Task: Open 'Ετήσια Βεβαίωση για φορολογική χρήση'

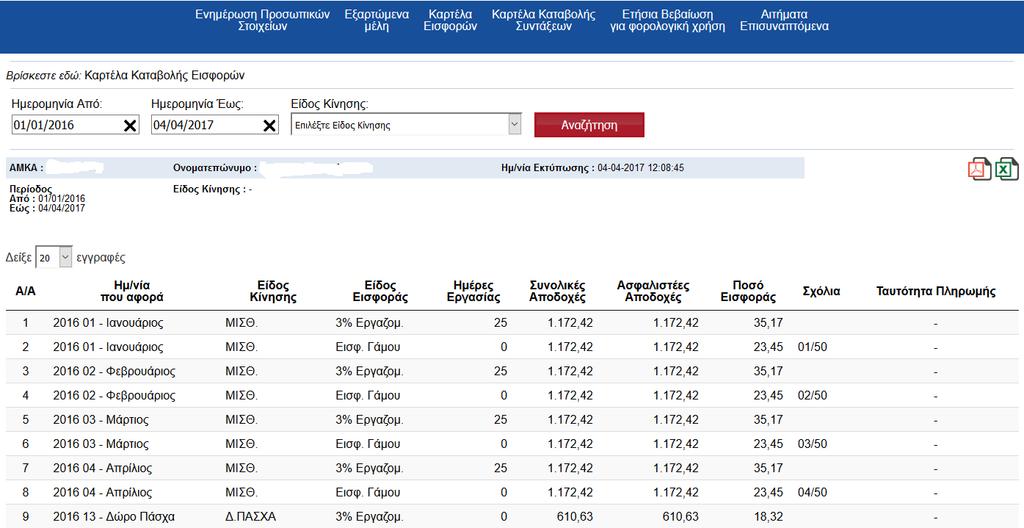Action: tap(667, 20)
